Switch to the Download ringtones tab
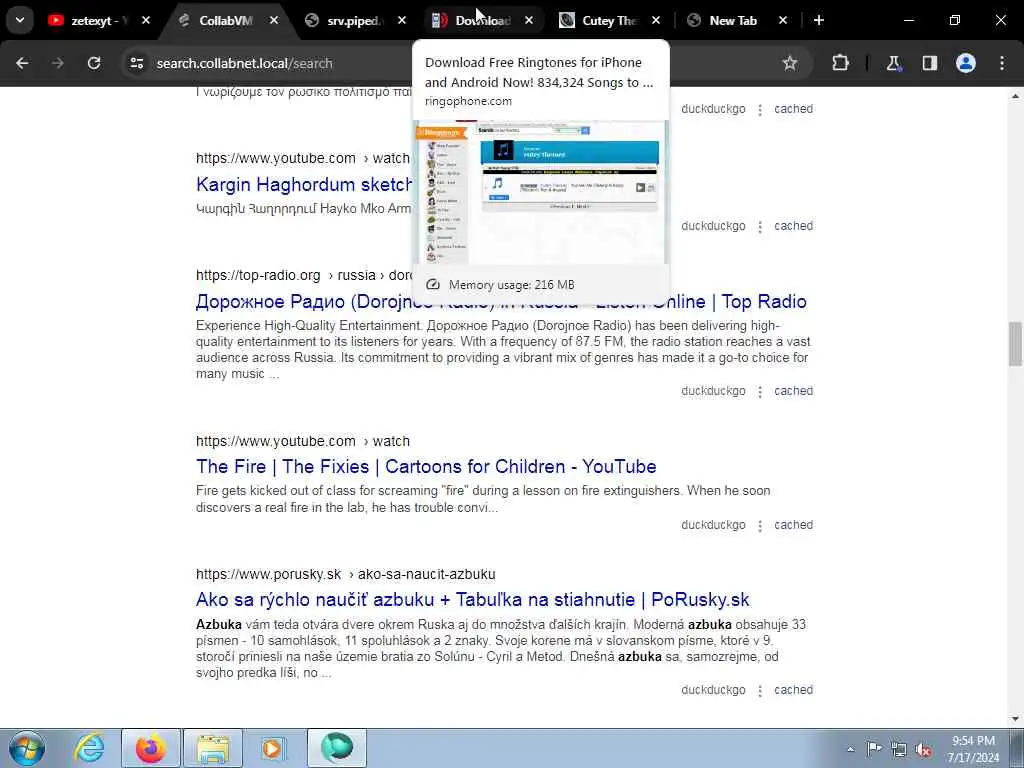 coord(482,21)
